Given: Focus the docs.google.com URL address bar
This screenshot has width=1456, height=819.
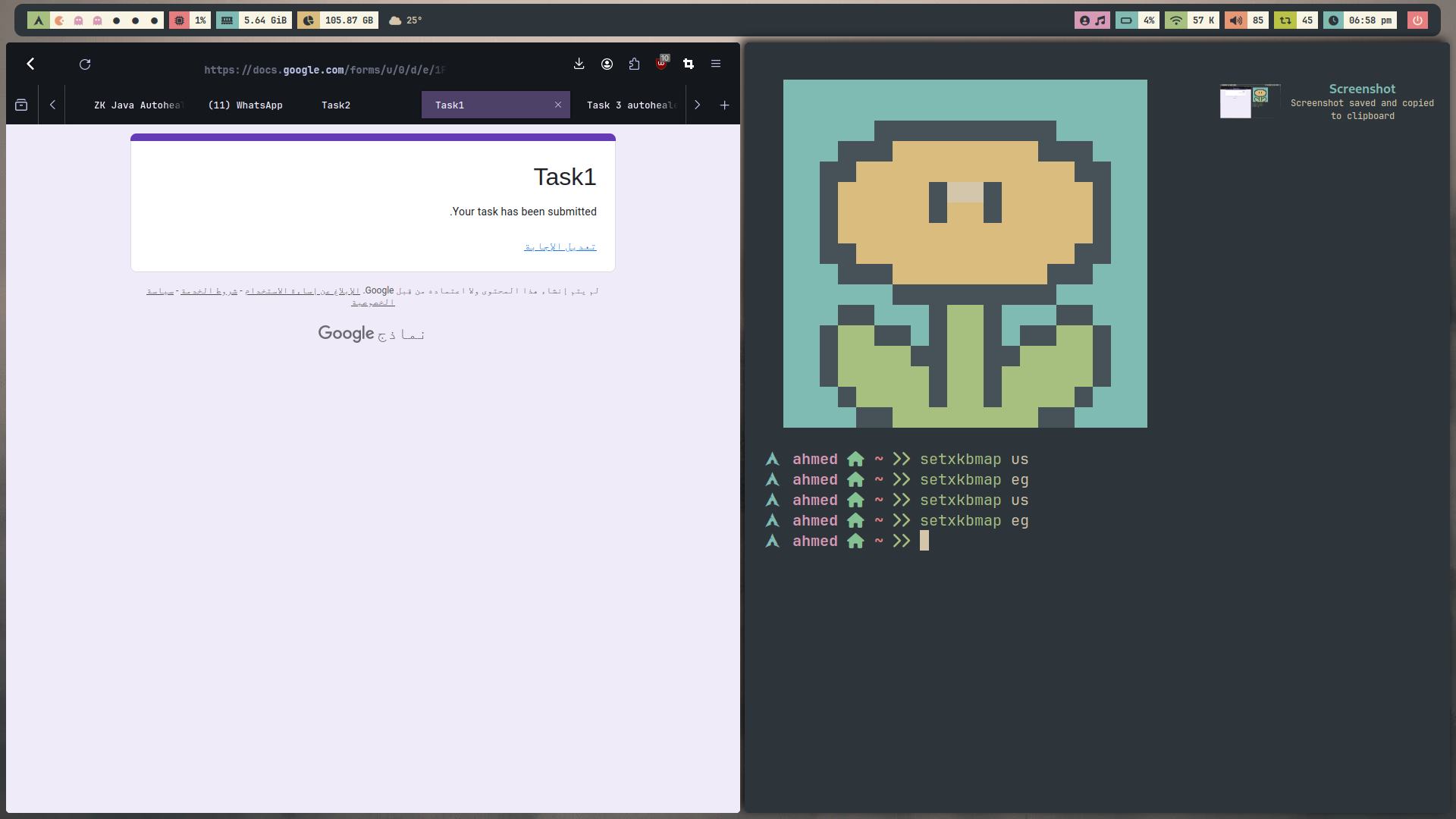Looking at the screenshot, I should coord(325,70).
